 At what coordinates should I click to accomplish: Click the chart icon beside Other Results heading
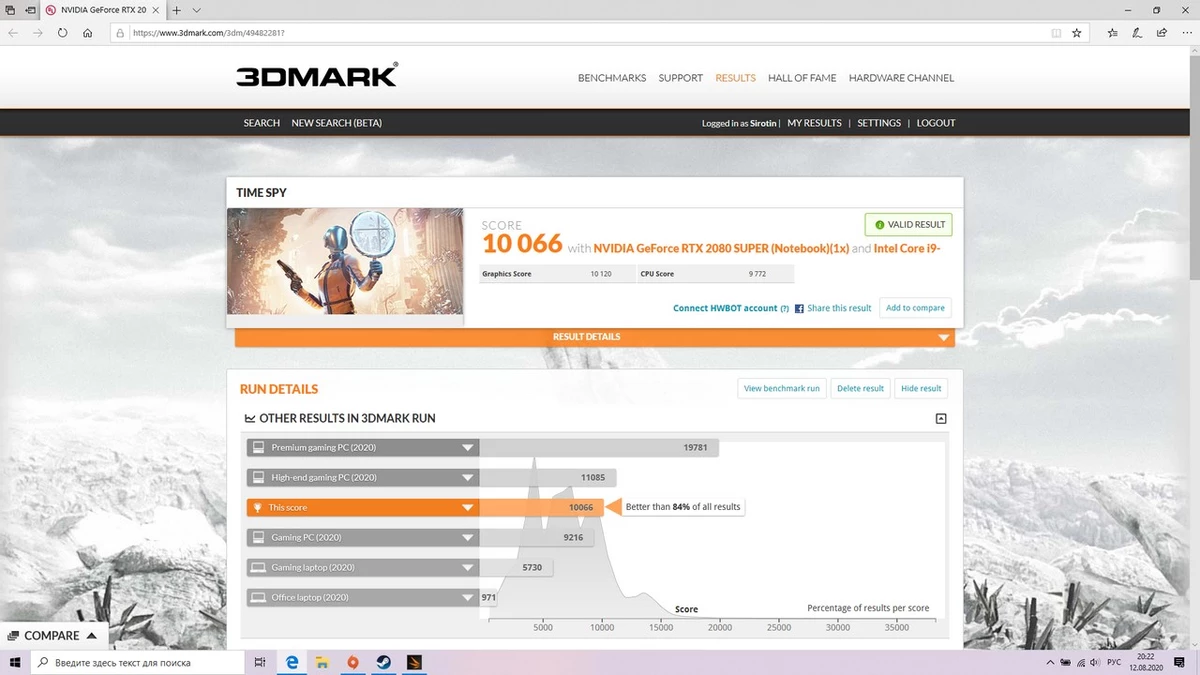249,419
